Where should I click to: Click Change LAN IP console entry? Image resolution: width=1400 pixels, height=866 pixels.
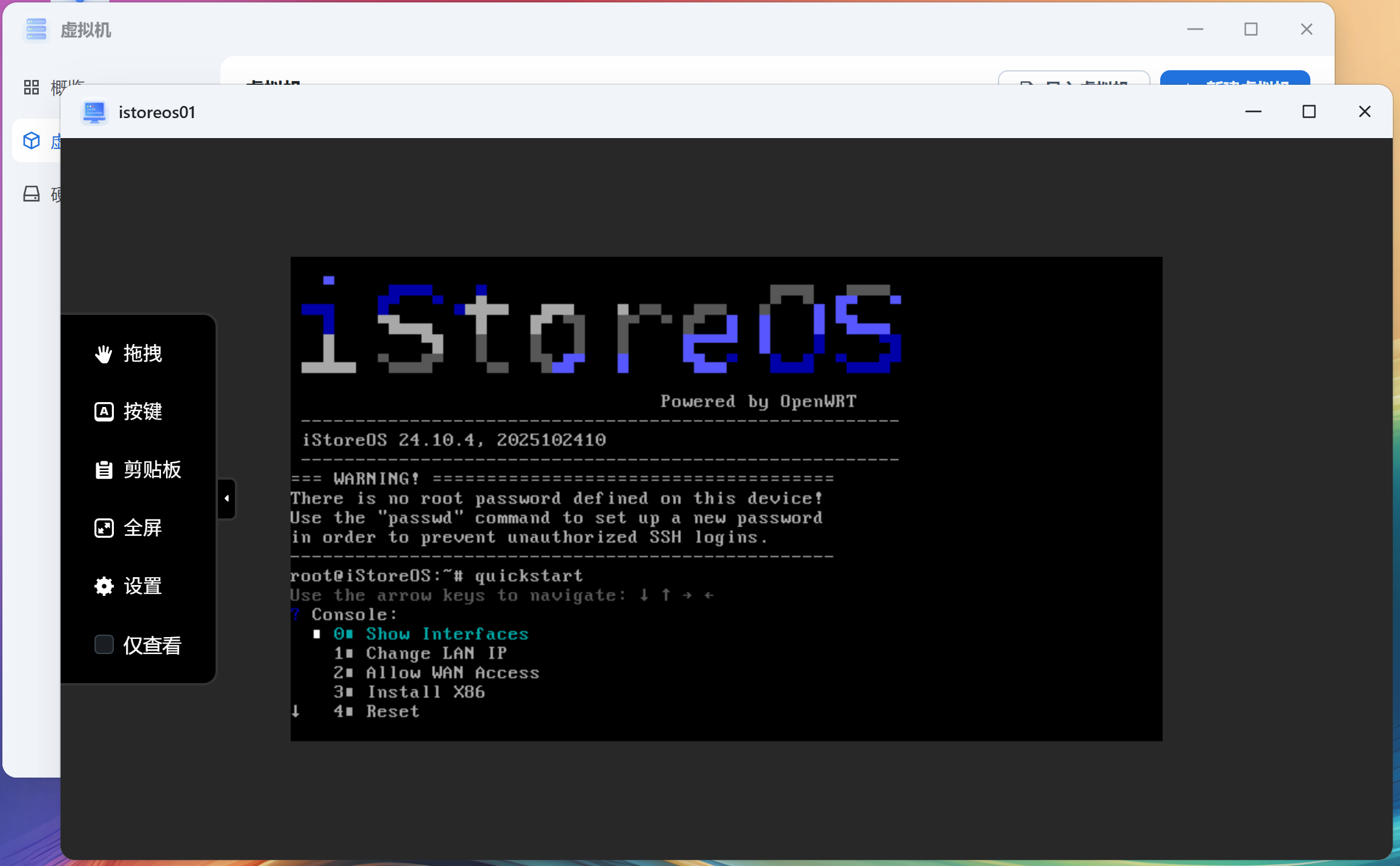click(x=435, y=653)
